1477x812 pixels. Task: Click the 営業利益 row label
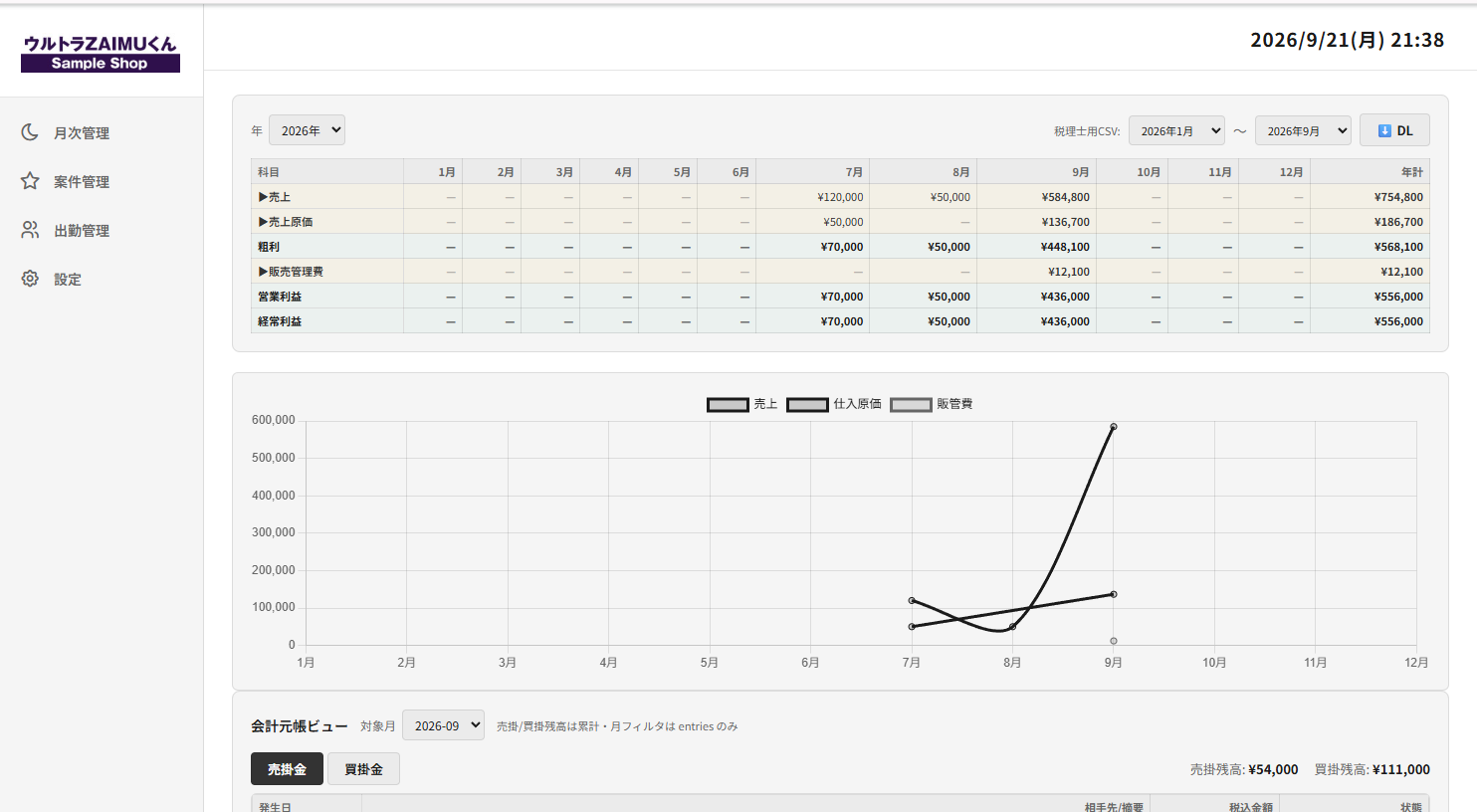coord(280,297)
